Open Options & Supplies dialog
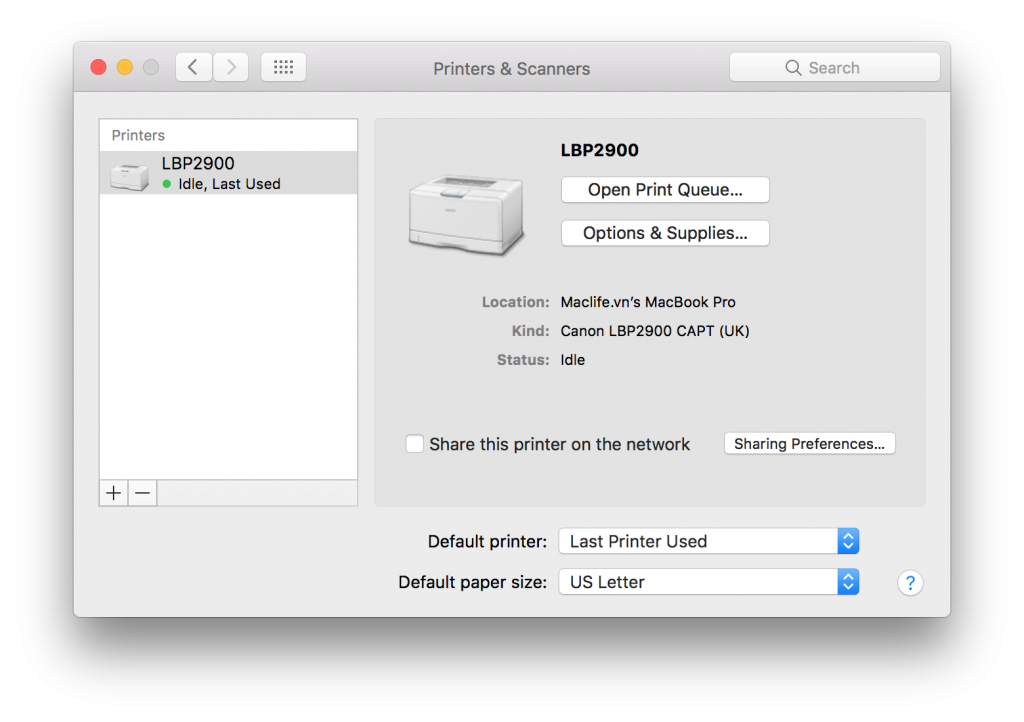This screenshot has width=1024, height=722. [664, 233]
